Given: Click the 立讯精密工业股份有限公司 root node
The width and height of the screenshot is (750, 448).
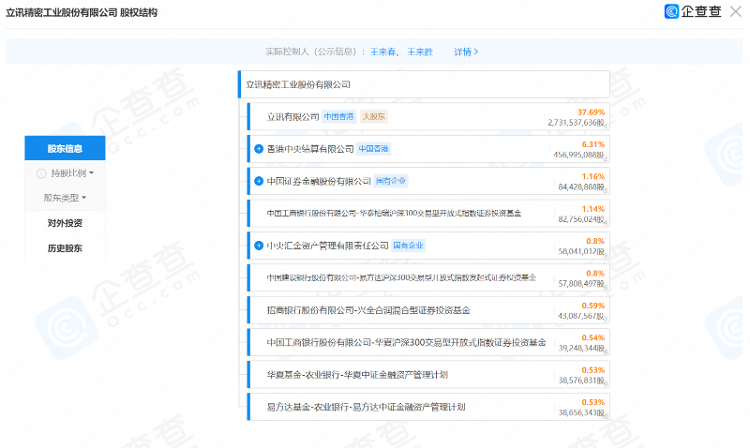Looking at the screenshot, I should 424,85.
